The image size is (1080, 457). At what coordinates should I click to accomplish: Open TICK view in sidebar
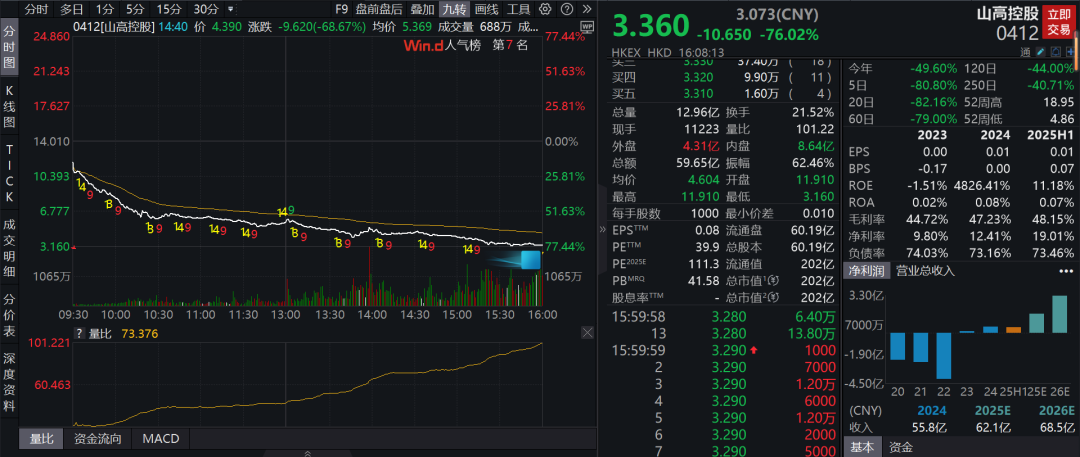pos(10,172)
